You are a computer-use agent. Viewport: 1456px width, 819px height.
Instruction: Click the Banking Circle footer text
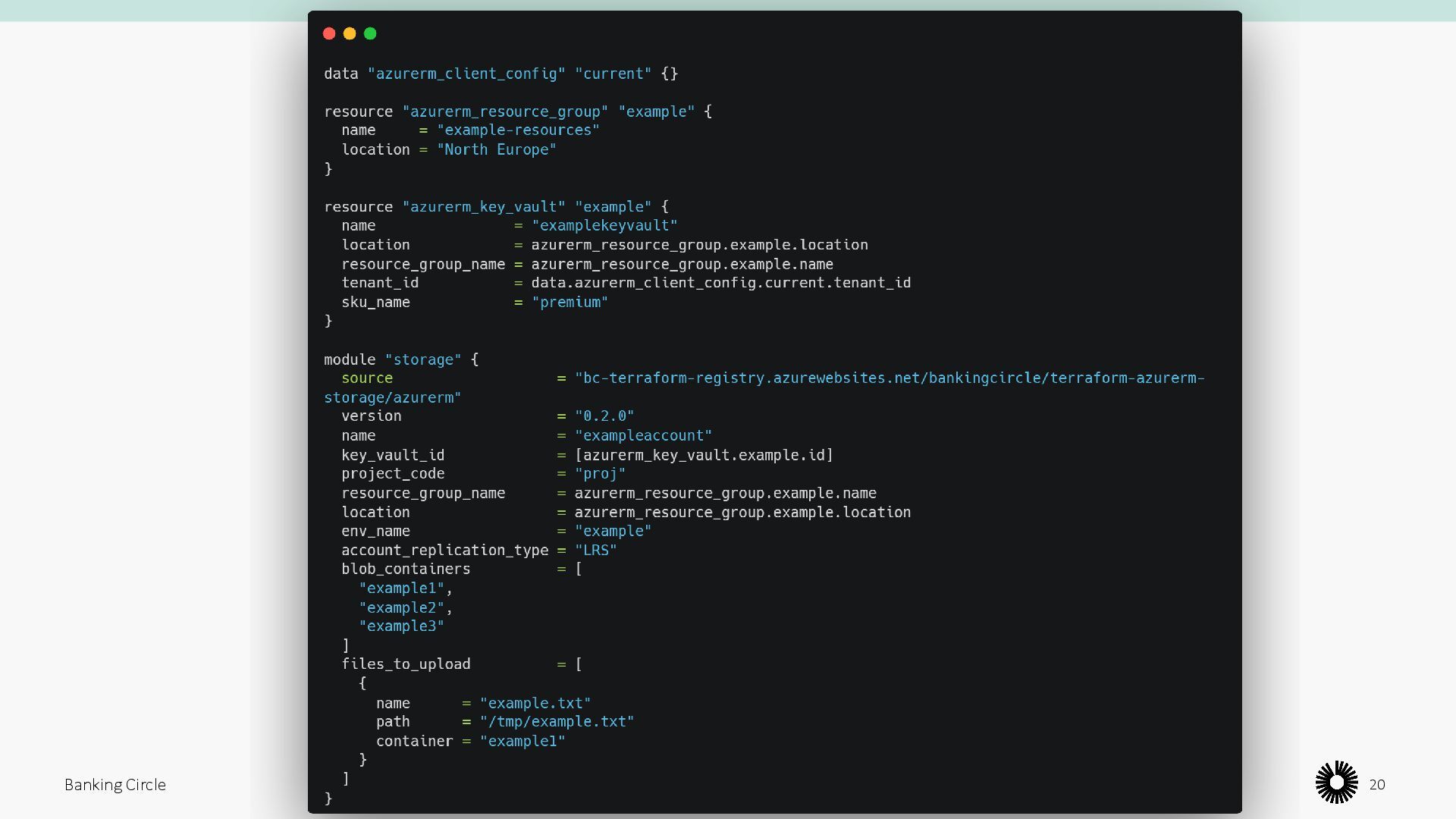pyautogui.click(x=115, y=785)
